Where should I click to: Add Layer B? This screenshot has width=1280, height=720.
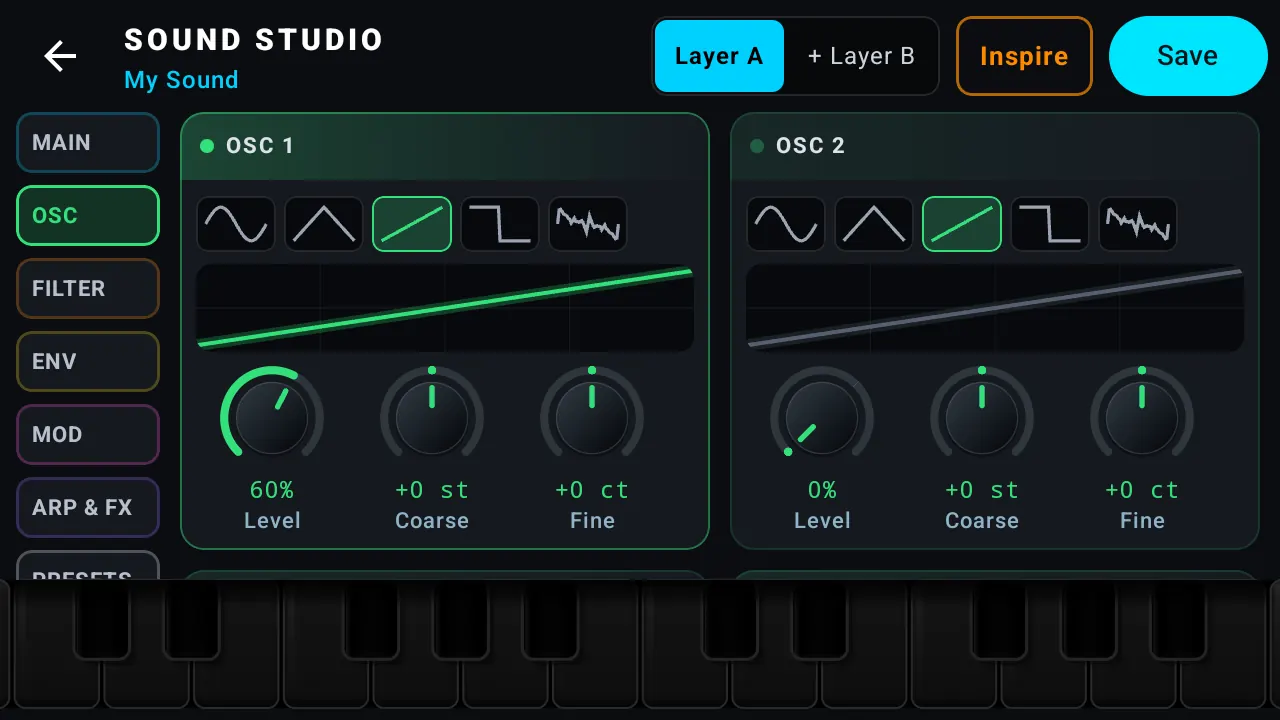pos(861,56)
